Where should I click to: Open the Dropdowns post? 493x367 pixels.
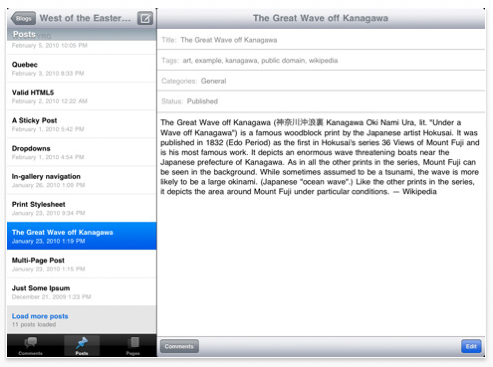[82, 152]
